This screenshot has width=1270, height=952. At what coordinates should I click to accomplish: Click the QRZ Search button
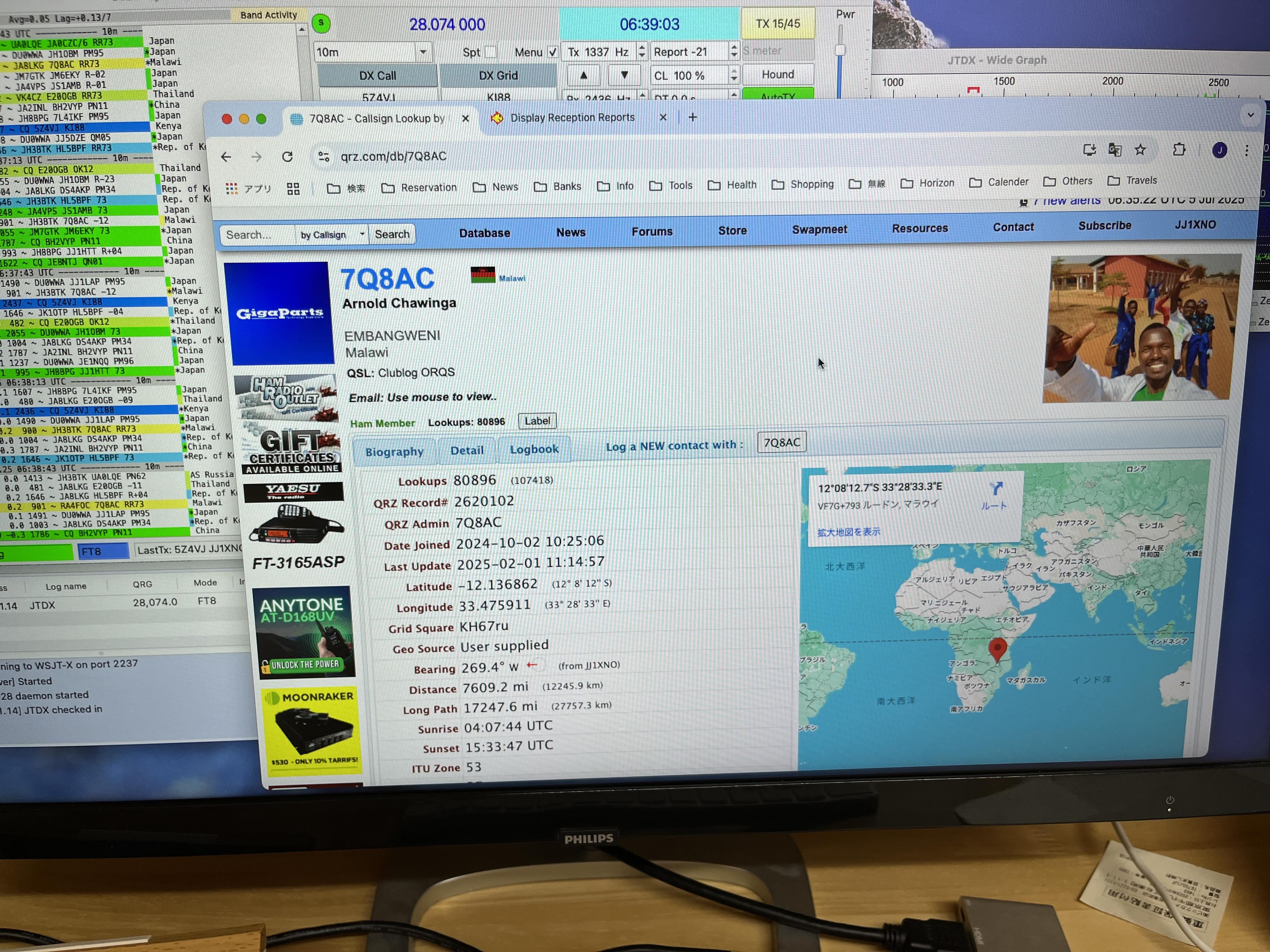392,234
